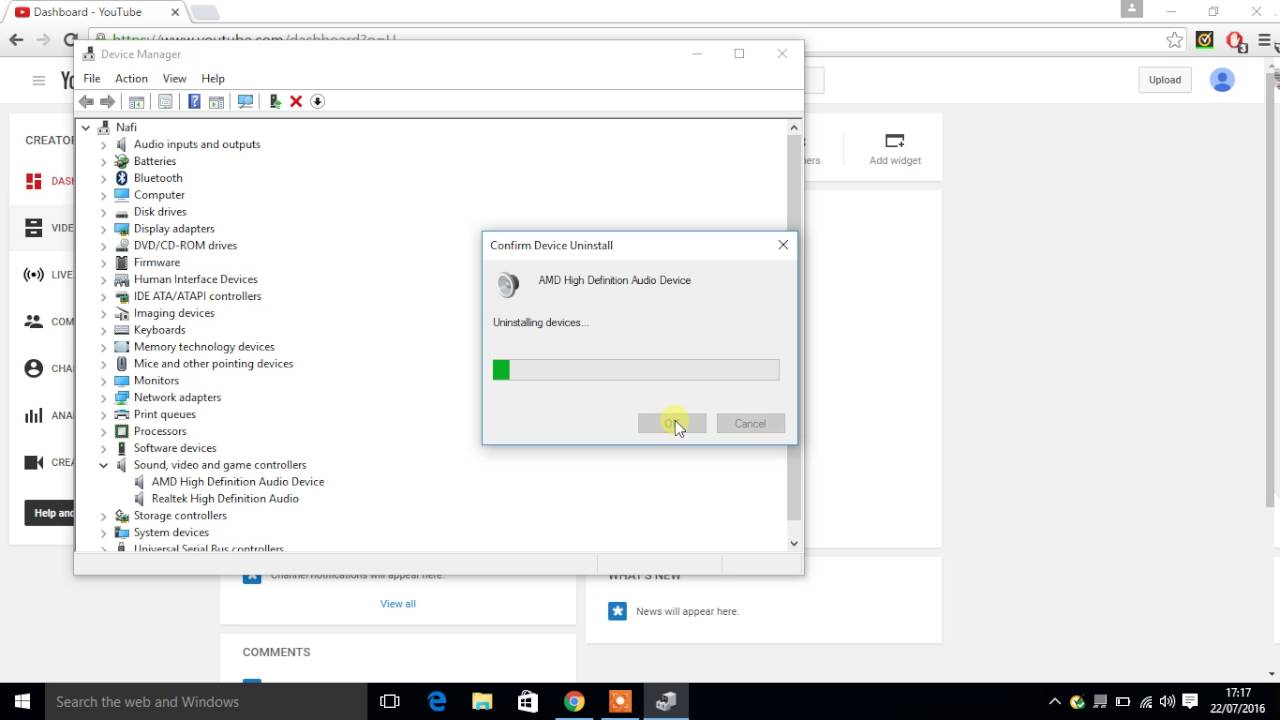Click the Search the web and Windows box
Screen dimensions: 1280x720
(205, 702)
